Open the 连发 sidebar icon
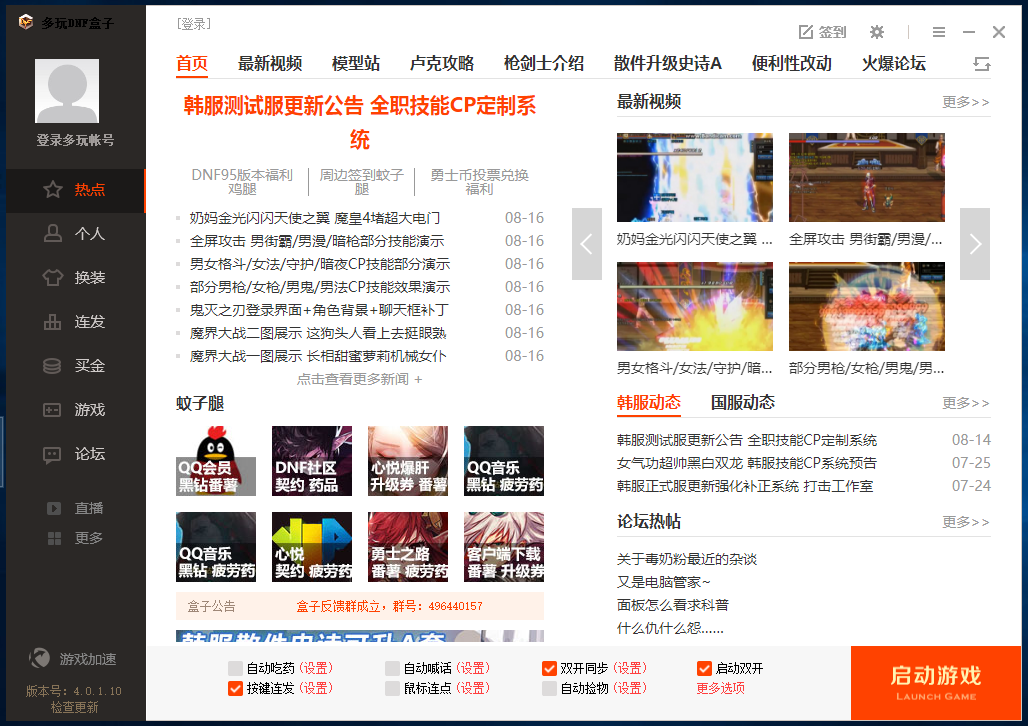1028x726 pixels. coord(52,322)
